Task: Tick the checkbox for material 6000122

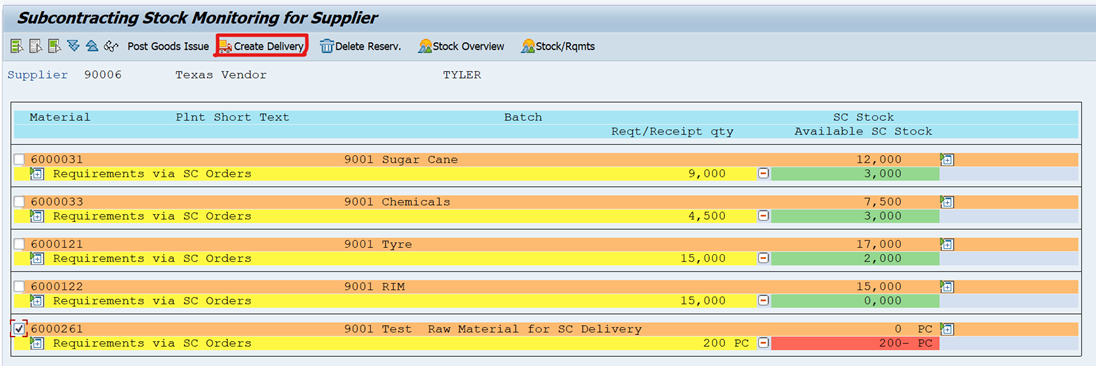Action: pos(19,286)
